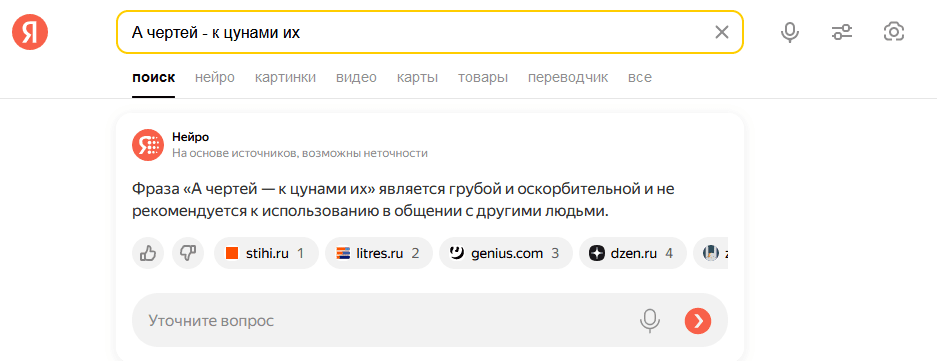The image size is (937, 361).
Task: Open search settings sliders icon
Action: [x=842, y=32]
